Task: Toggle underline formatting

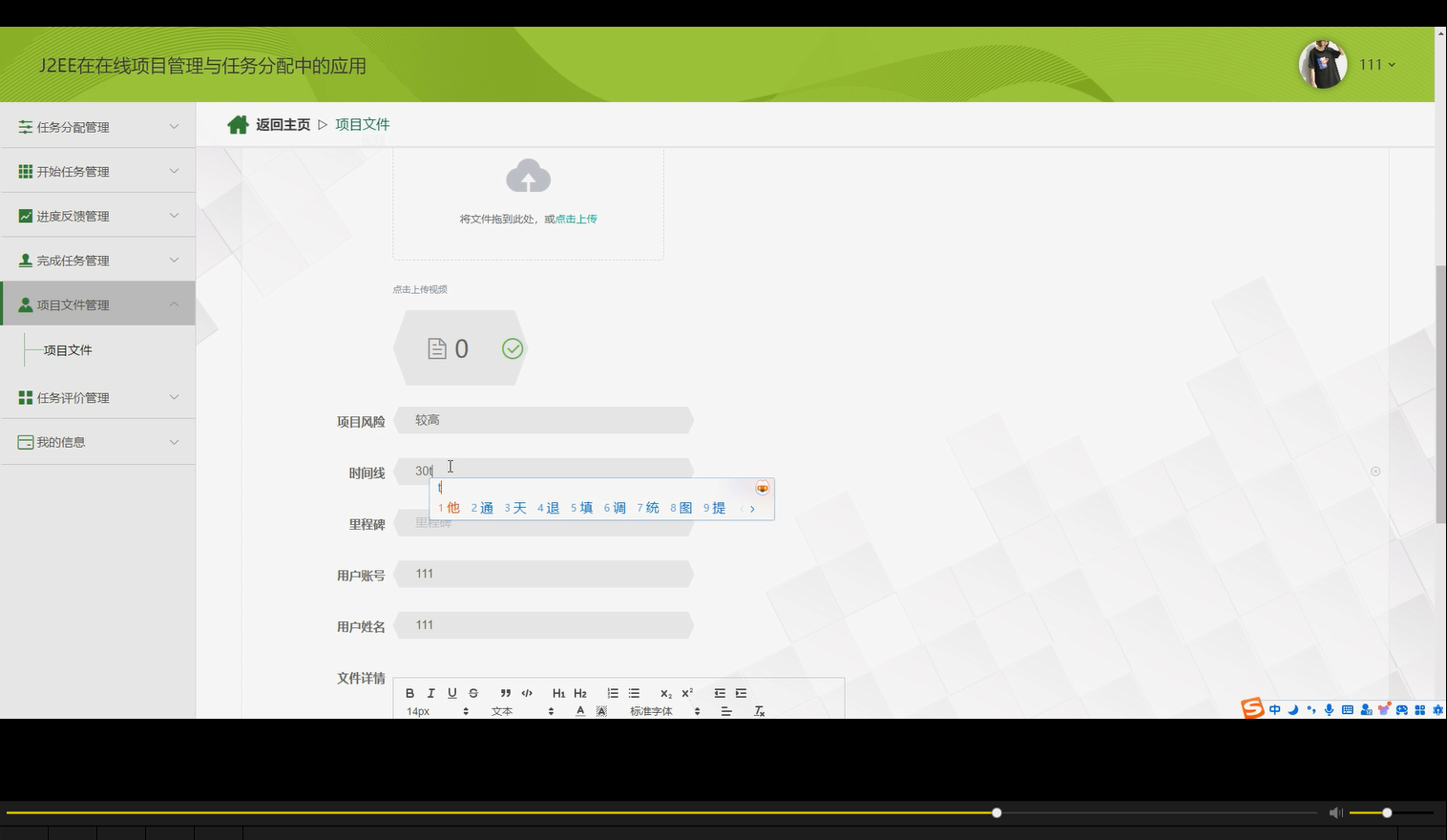Action: pyautogui.click(x=451, y=693)
